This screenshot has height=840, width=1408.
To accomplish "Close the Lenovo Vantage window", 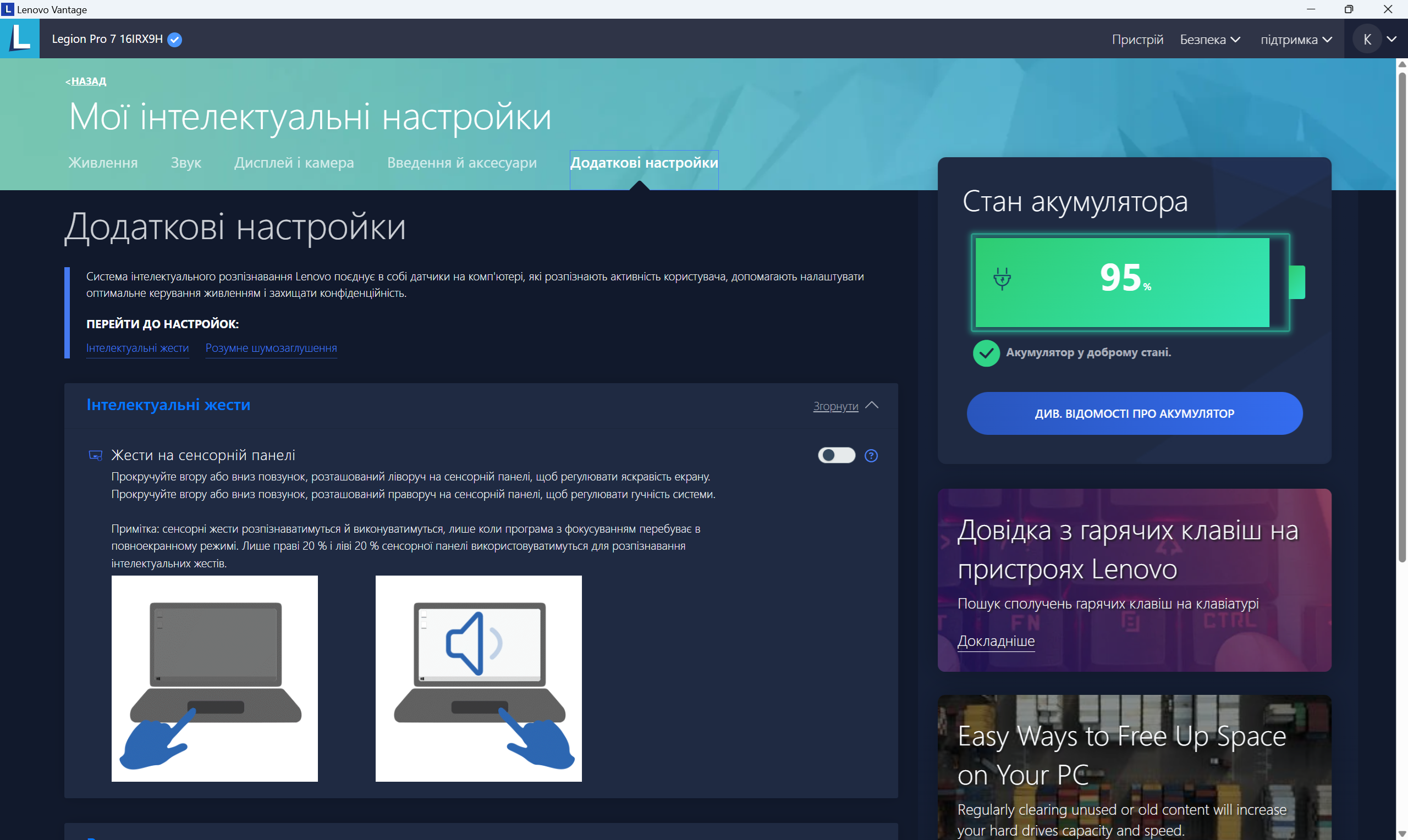I will 1388,9.
